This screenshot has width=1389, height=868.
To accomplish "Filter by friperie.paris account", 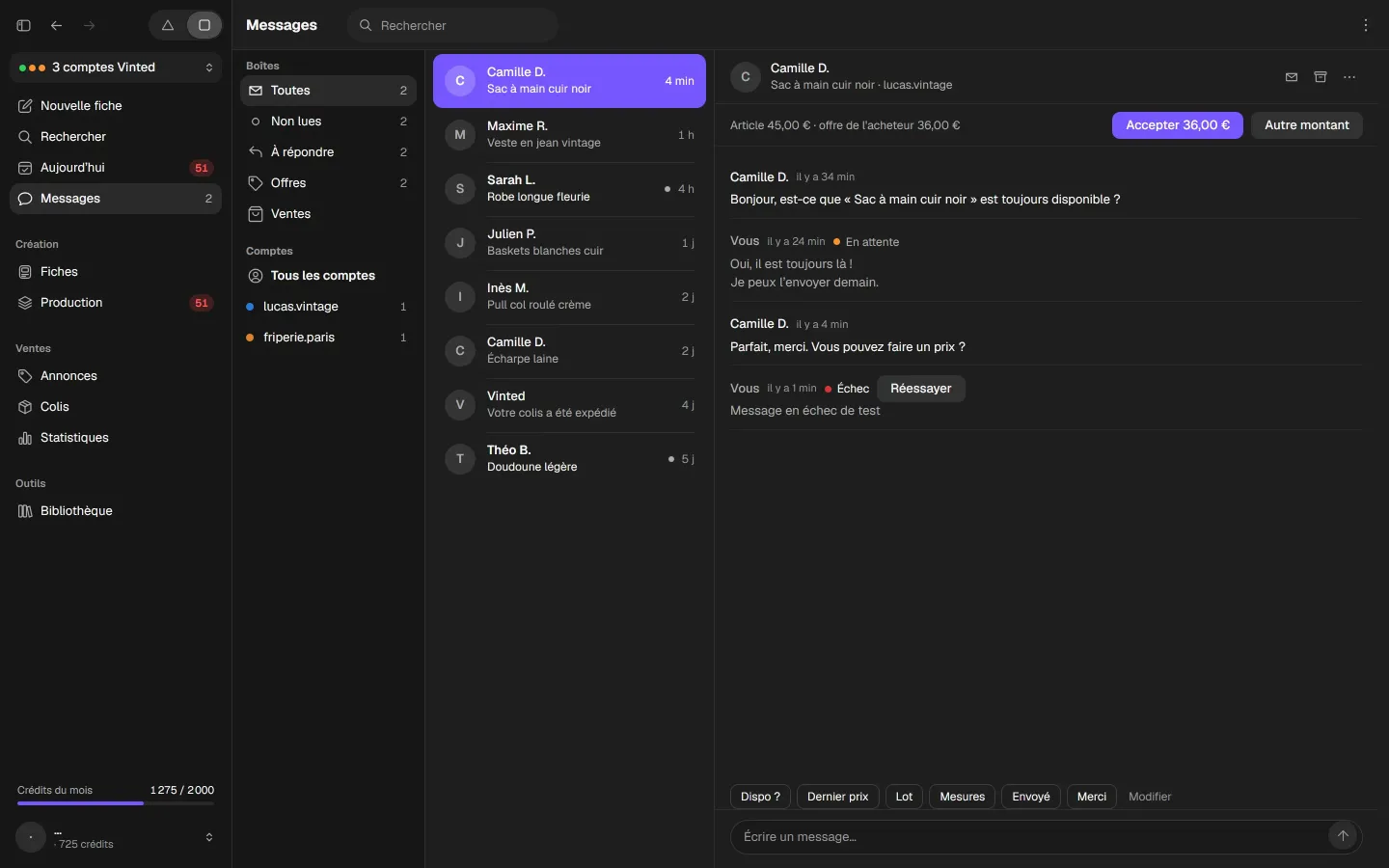I will pyautogui.click(x=328, y=338).
